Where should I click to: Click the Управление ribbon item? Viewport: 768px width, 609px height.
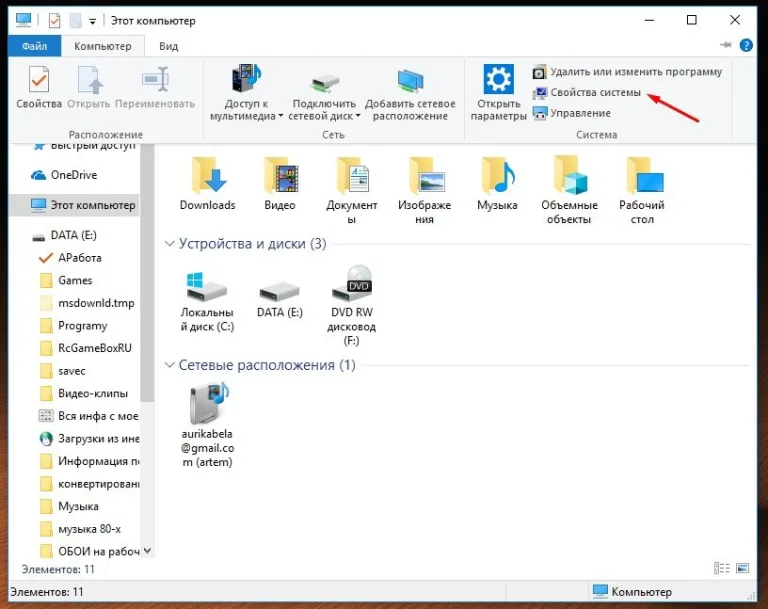572,113
